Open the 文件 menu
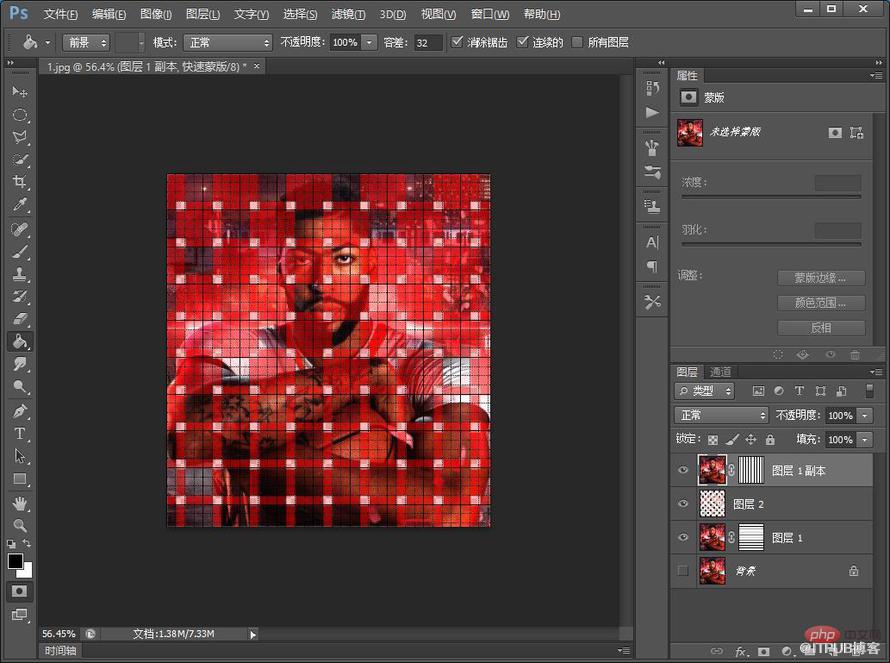890x663 pixels. click(x=60, y=14)
